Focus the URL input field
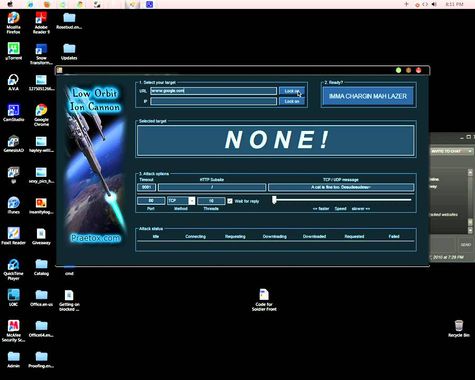This screenshot has width=475, height=380. pos(213,91)
